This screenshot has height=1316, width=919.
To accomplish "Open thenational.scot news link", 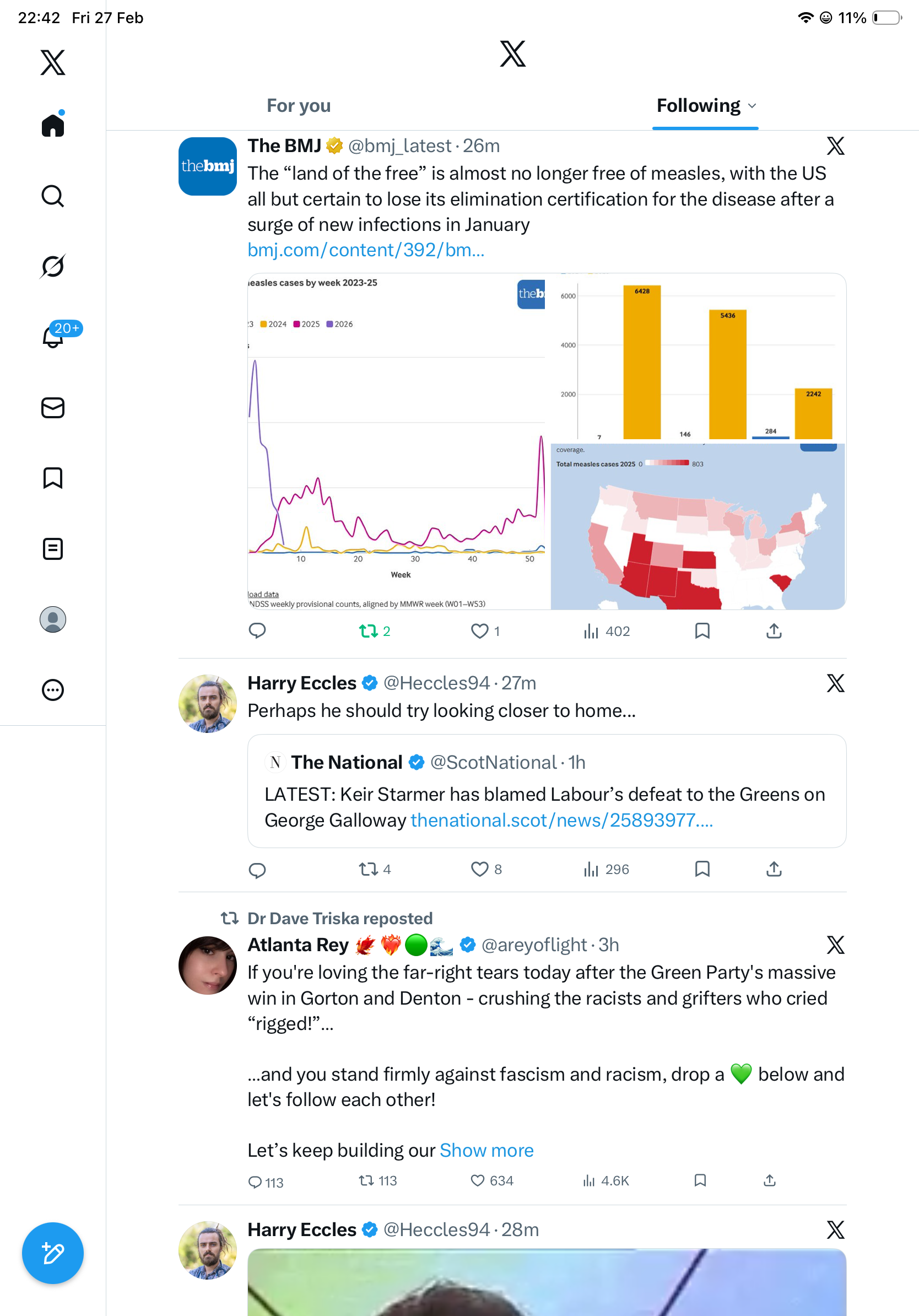I will click(x=561, y=820).
